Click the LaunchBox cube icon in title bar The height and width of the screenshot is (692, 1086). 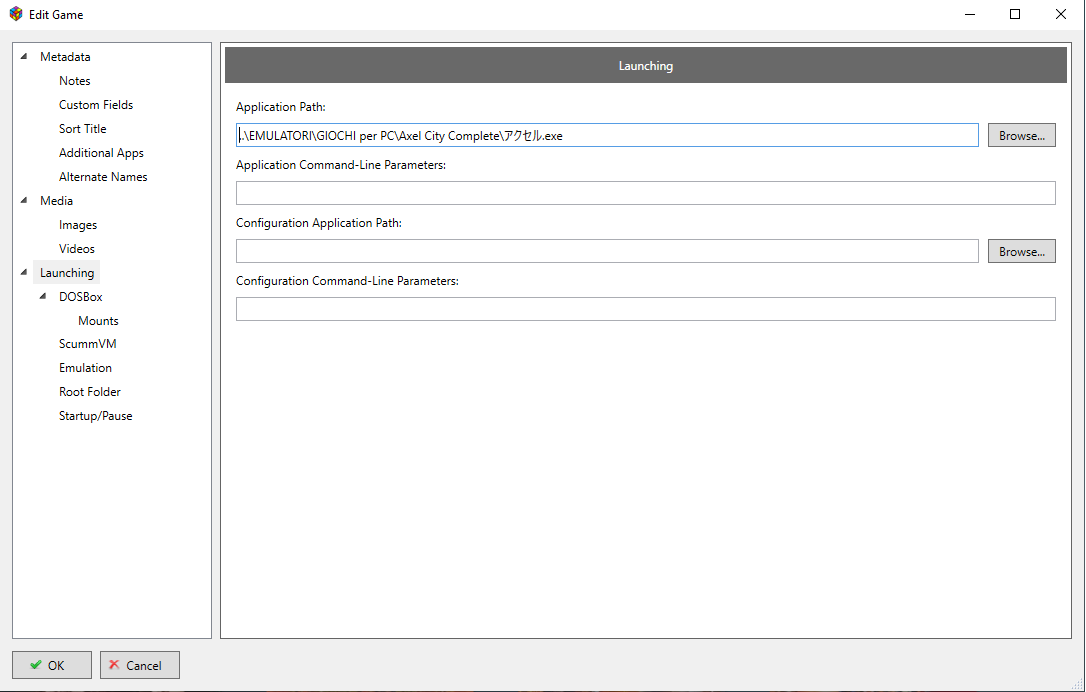click(16, 14)
